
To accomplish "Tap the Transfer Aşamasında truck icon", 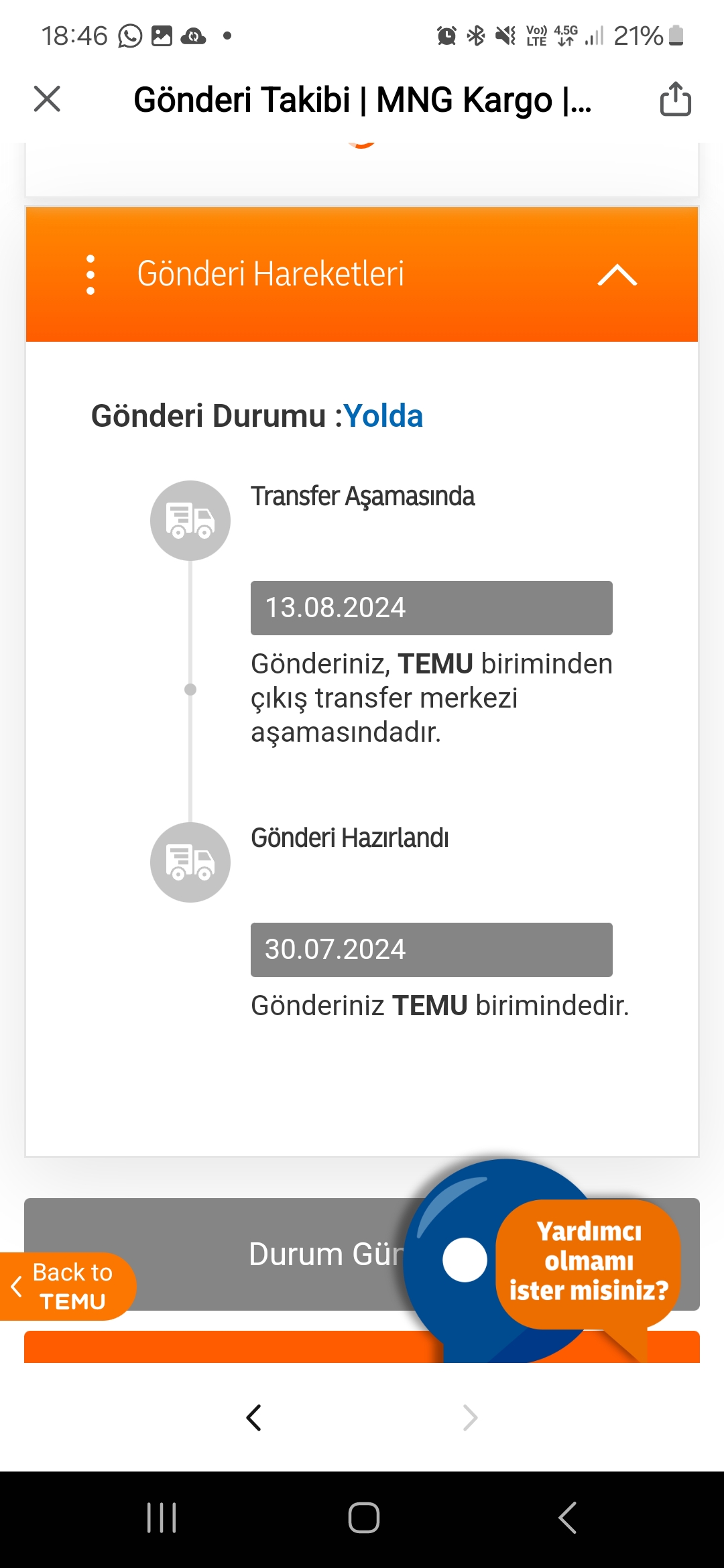I will pos(190,521).
